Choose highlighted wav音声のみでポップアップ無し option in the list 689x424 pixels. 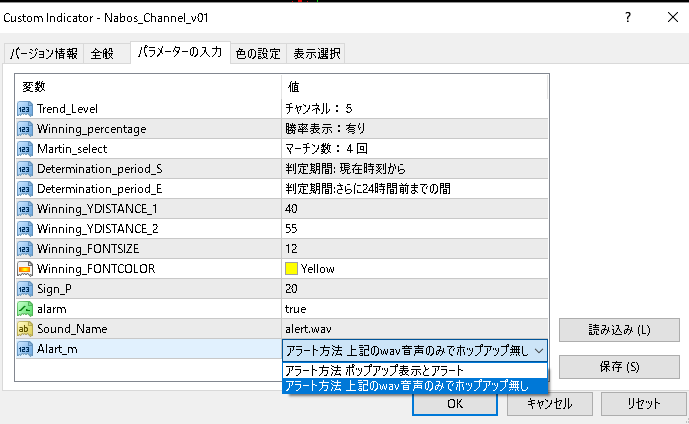coord(415,386)
